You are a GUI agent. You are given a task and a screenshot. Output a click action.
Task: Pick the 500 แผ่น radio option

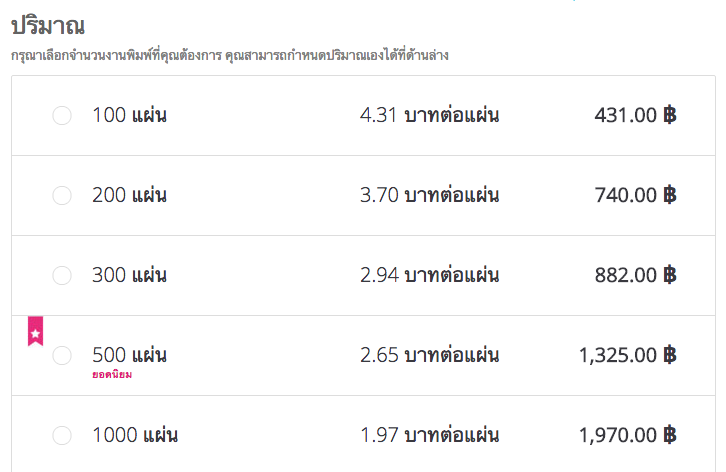coord(62,356)
